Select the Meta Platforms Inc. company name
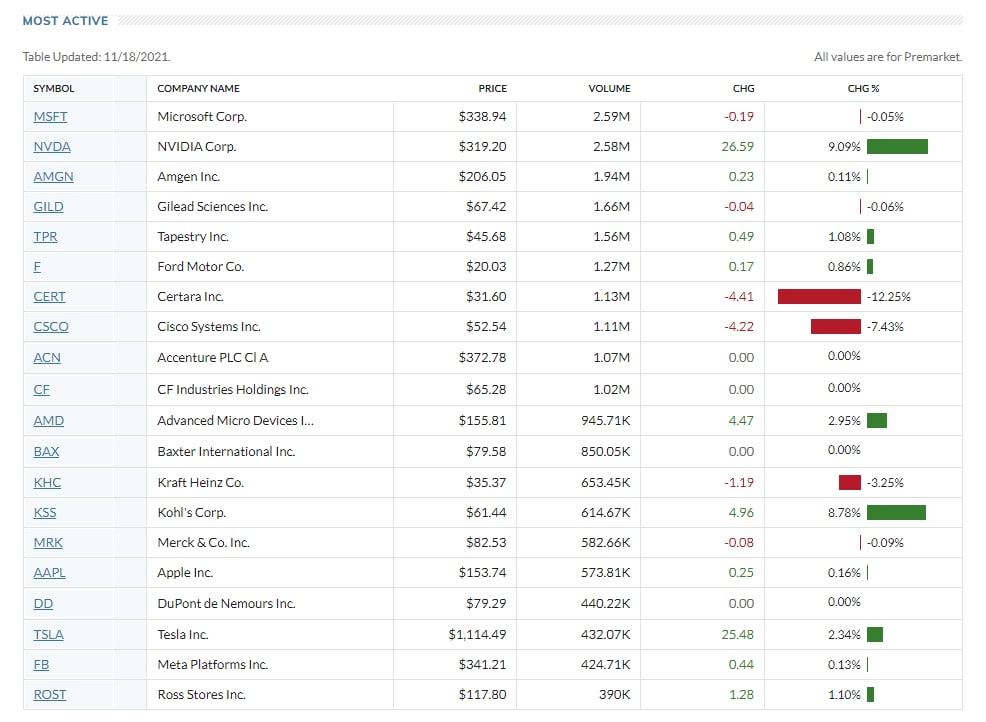 click(x=213, y=665)
